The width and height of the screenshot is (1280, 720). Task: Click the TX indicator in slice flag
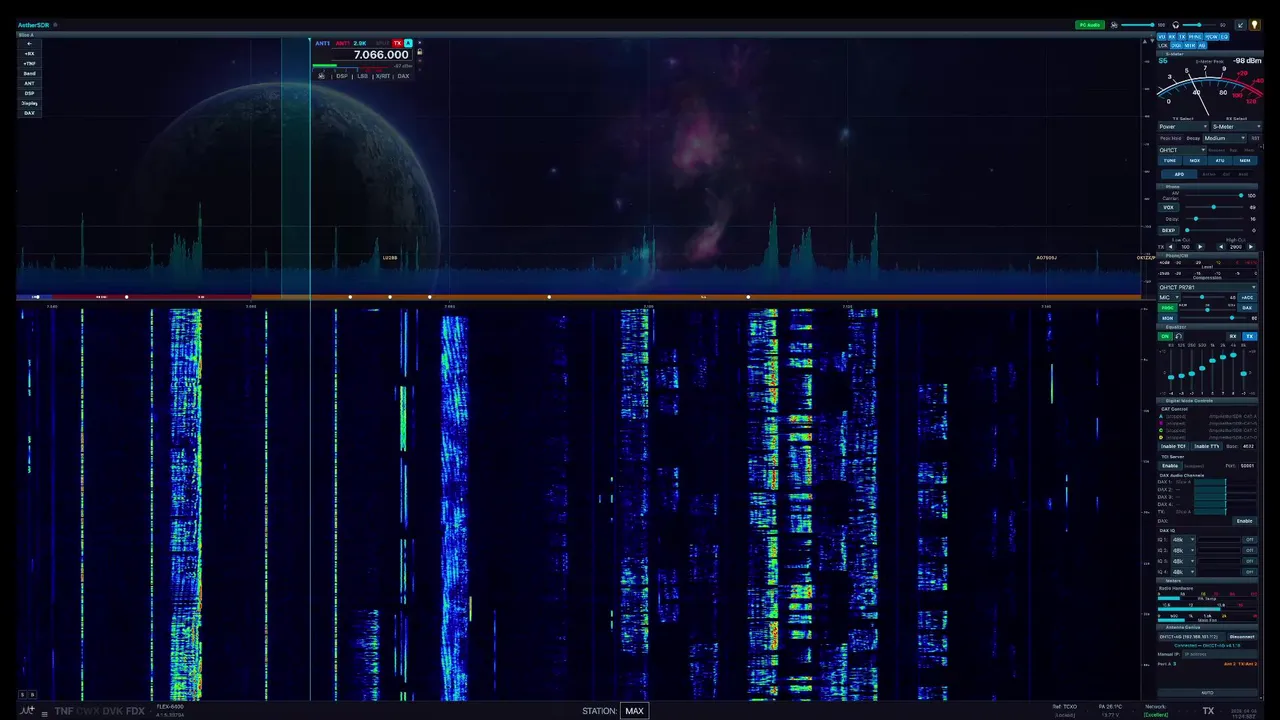coord(397,43)
